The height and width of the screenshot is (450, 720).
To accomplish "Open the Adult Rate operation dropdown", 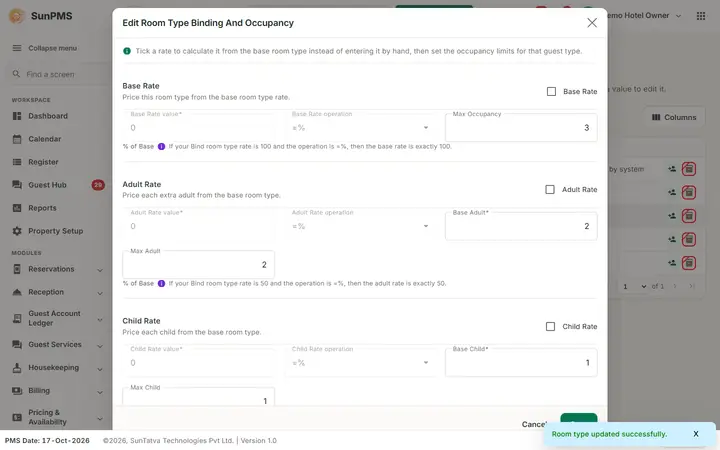I will click(360, 226).
